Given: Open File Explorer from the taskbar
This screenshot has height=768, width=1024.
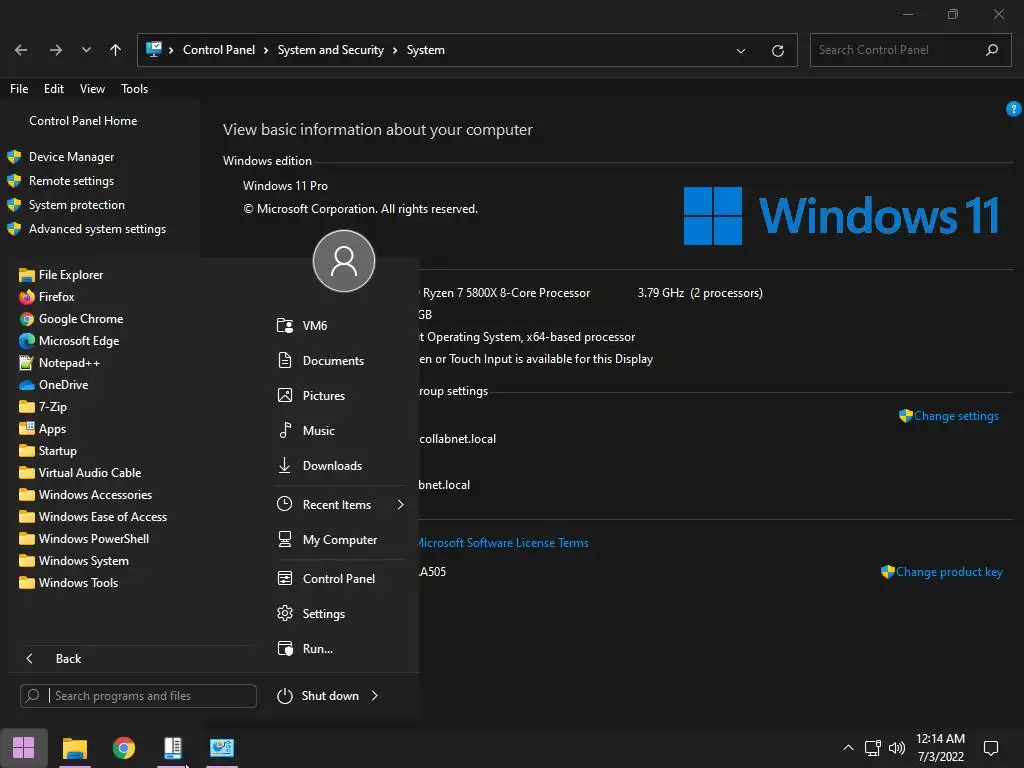Looking at the screenshot, I should tap(74, 748).
